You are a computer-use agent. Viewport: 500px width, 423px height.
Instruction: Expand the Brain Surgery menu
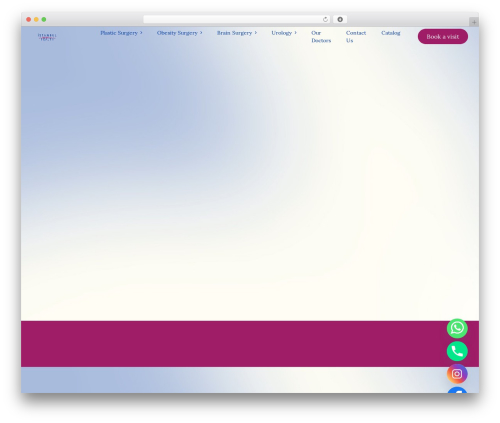click(x=237, y=33)
